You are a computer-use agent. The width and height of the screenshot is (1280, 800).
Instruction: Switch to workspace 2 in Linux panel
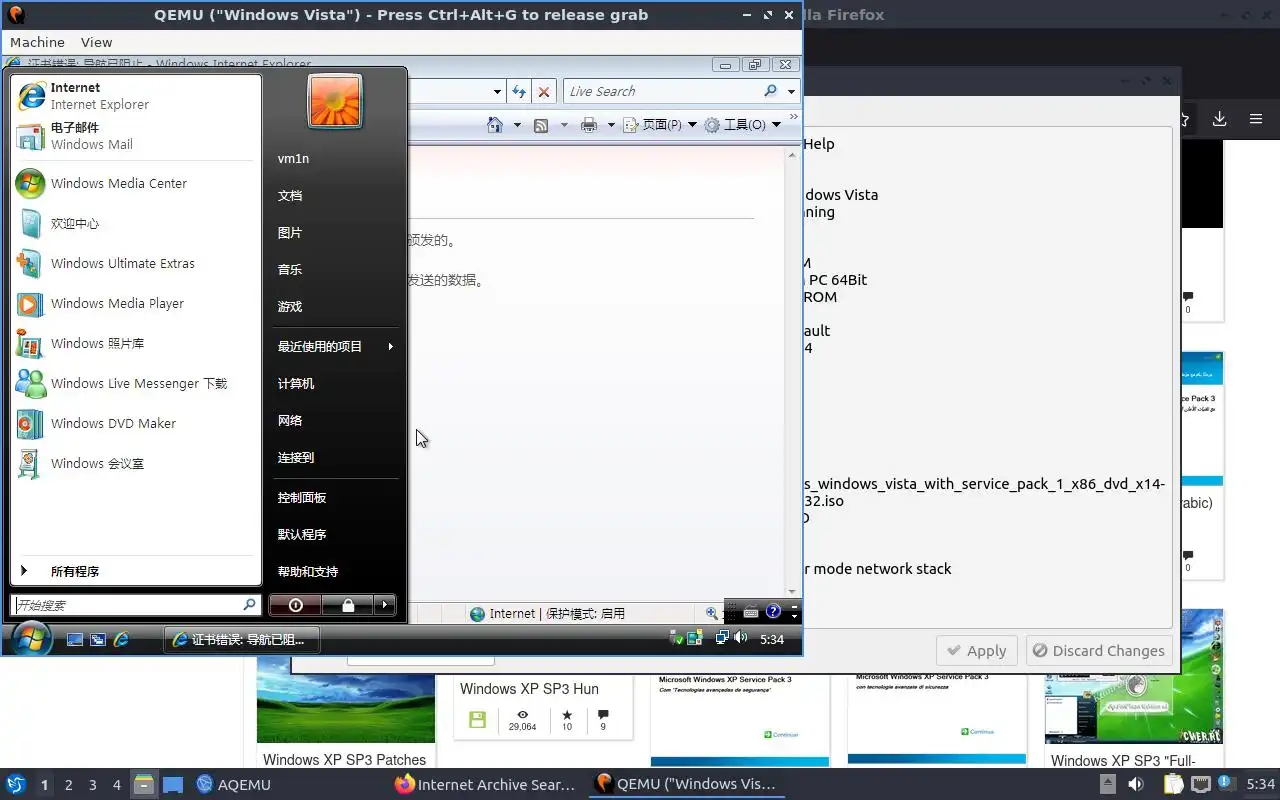(x=68, y=785)
